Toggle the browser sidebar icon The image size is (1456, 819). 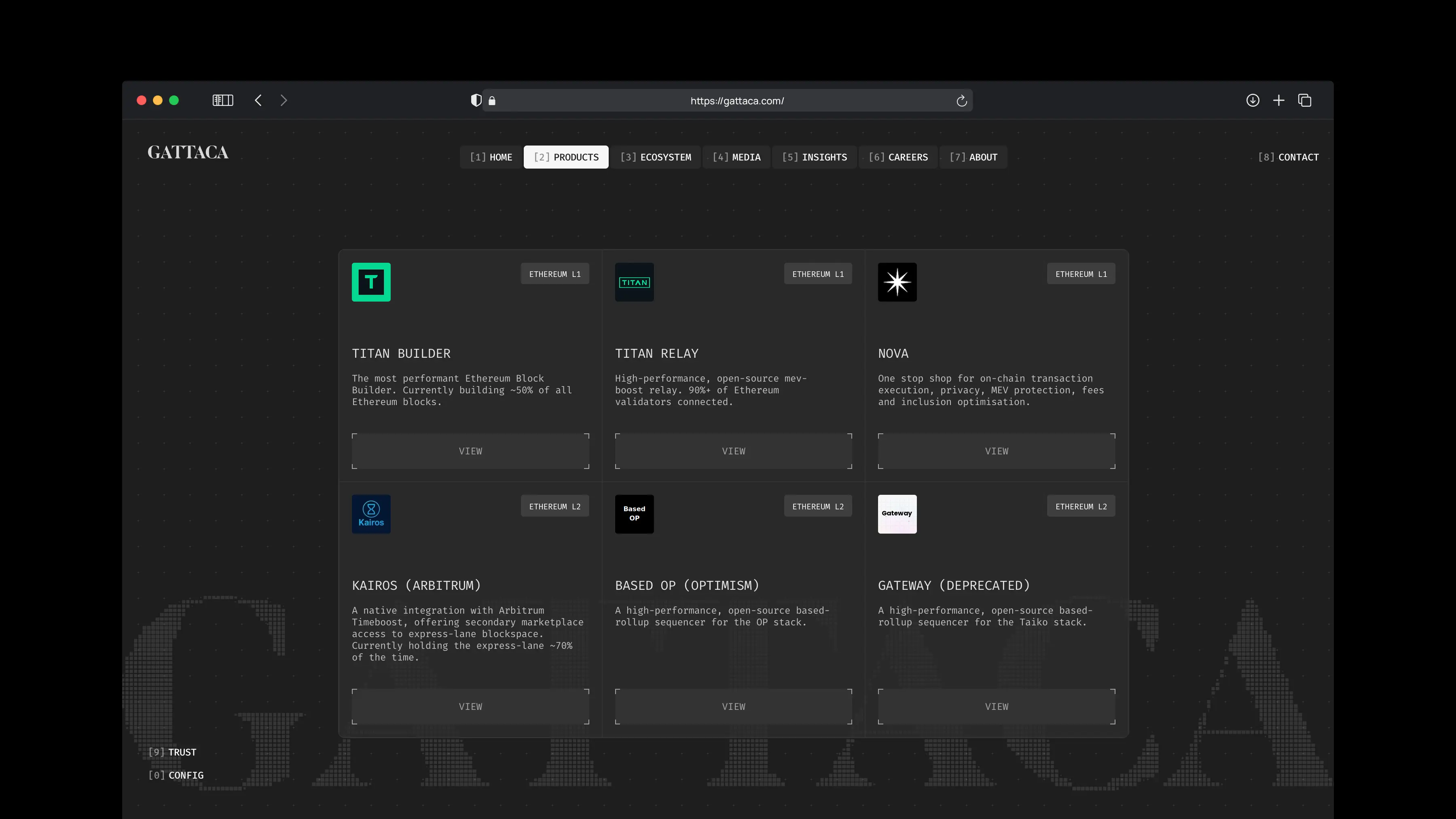click(x=223, y=101)
